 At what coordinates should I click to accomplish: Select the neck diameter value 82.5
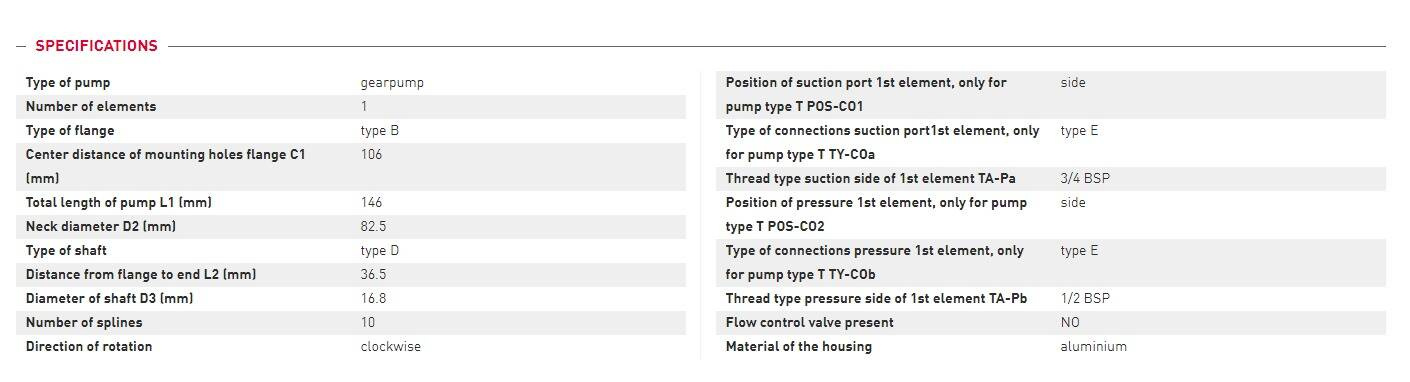(x=374, y=227)
